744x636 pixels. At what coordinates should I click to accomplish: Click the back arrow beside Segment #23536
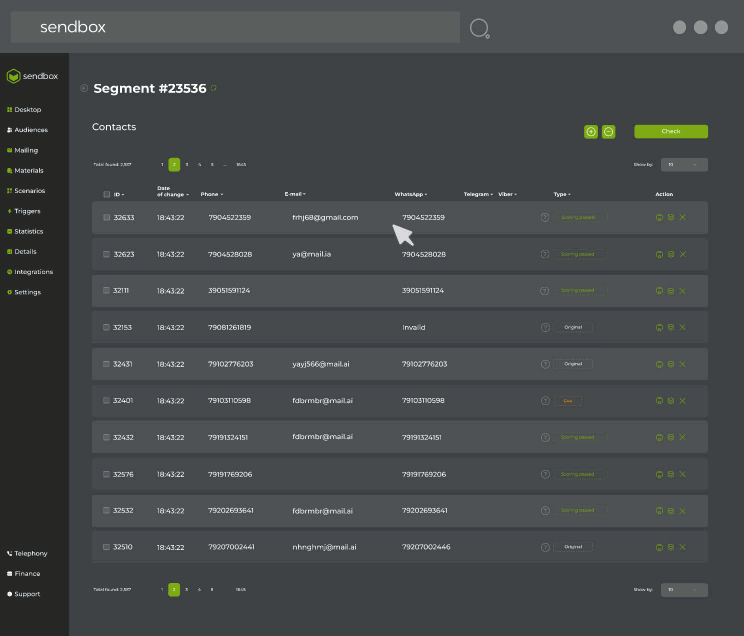point(84,89)
